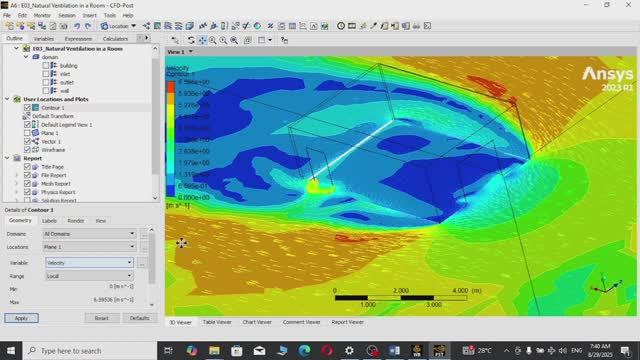Insert a Color Map from the toolbar
The image size is (640, 360).
point(258,26)
